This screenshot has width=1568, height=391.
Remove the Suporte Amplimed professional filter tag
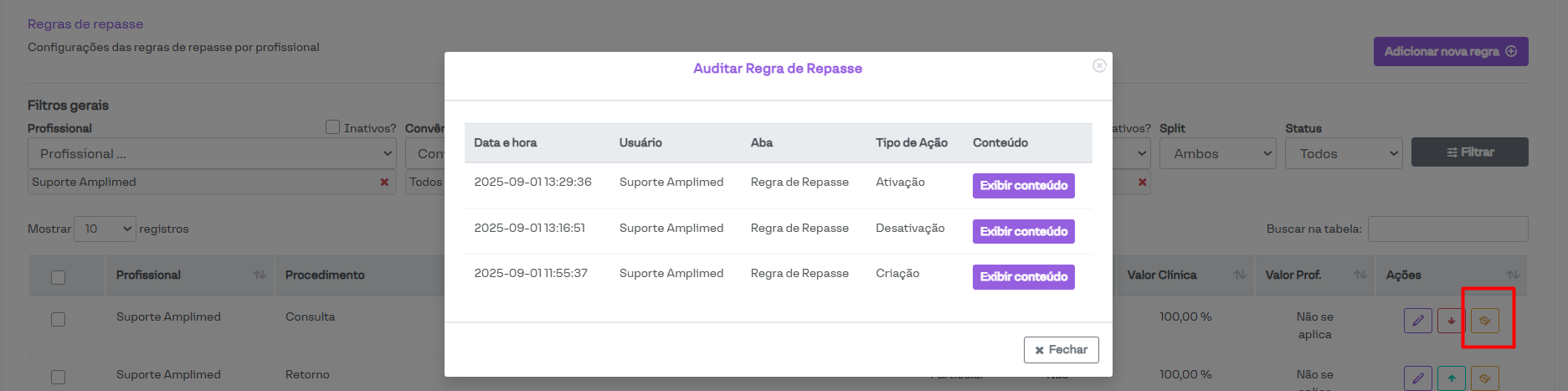(x=384, y=183)
